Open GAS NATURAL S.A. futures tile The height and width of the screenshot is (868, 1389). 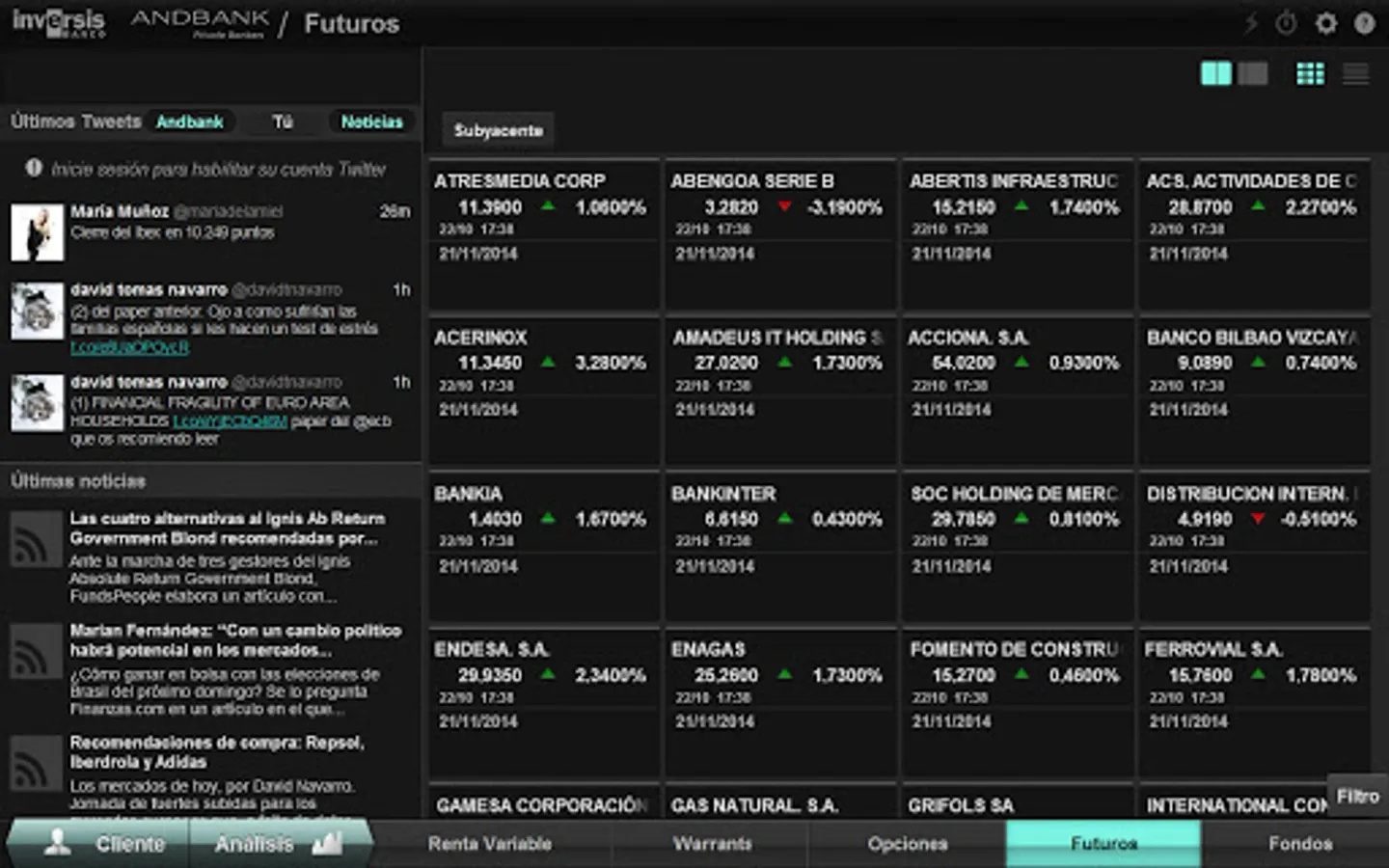click(x=780, y=802)
